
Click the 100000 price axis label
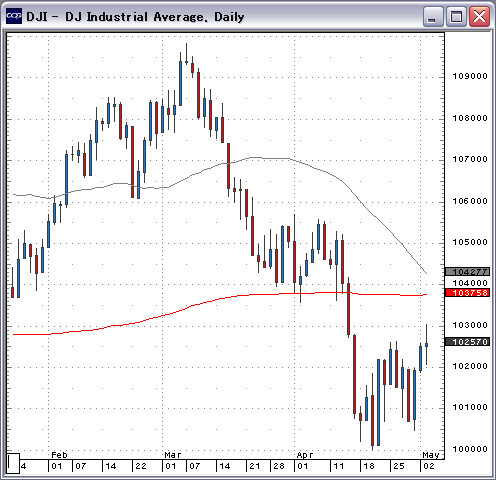[470, 449]
